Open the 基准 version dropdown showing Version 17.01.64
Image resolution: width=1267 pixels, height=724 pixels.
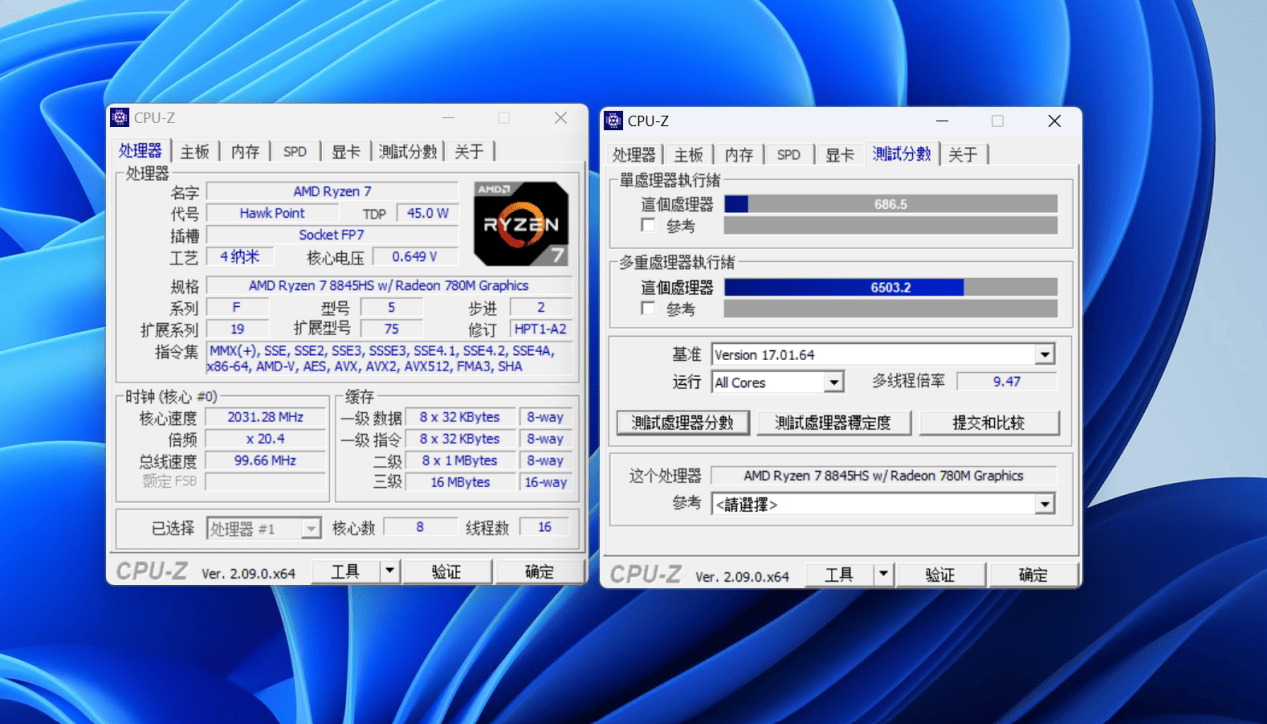point(1044,354)
